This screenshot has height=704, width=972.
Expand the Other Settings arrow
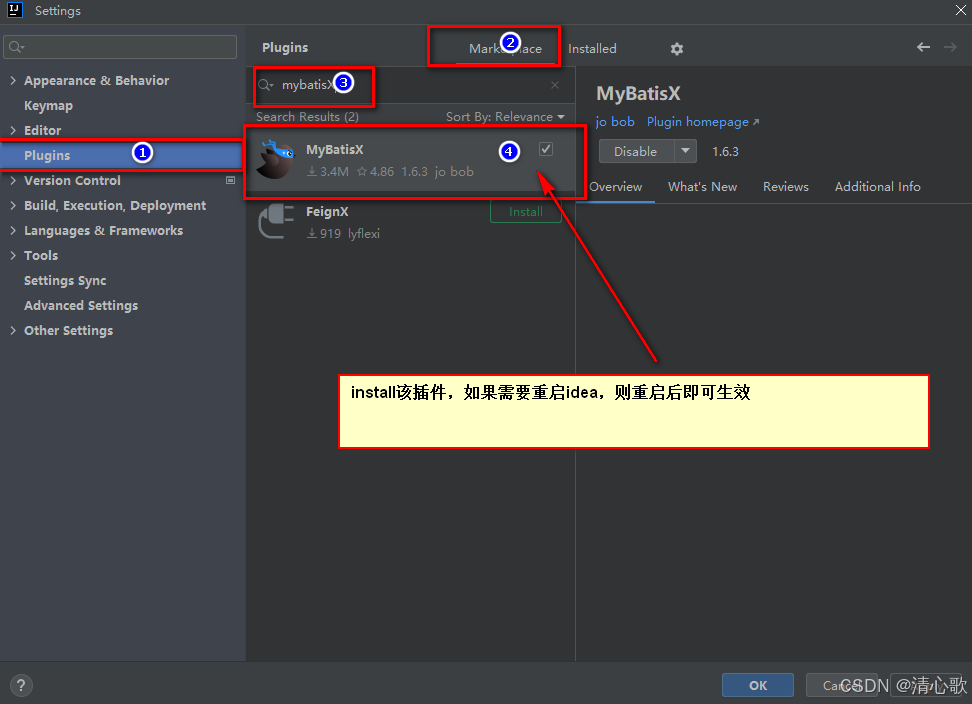pyautogui.click(x=13, y=330)
